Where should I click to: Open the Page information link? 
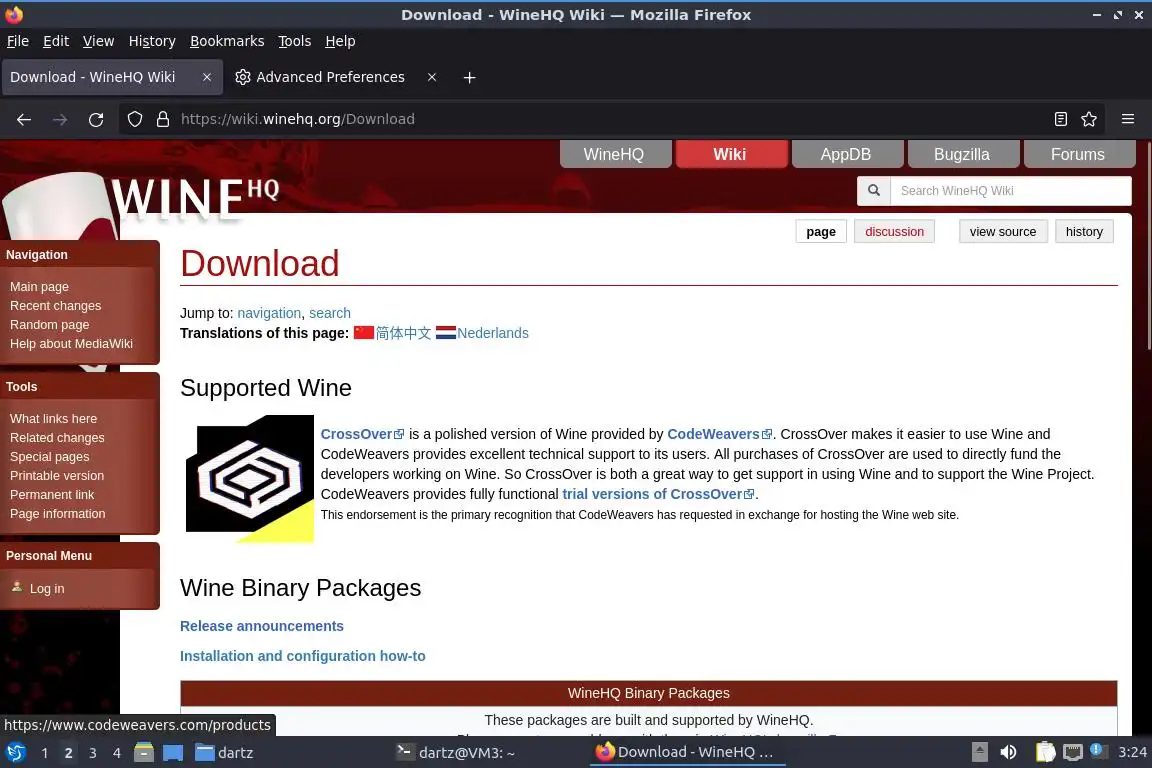point(57,514)
